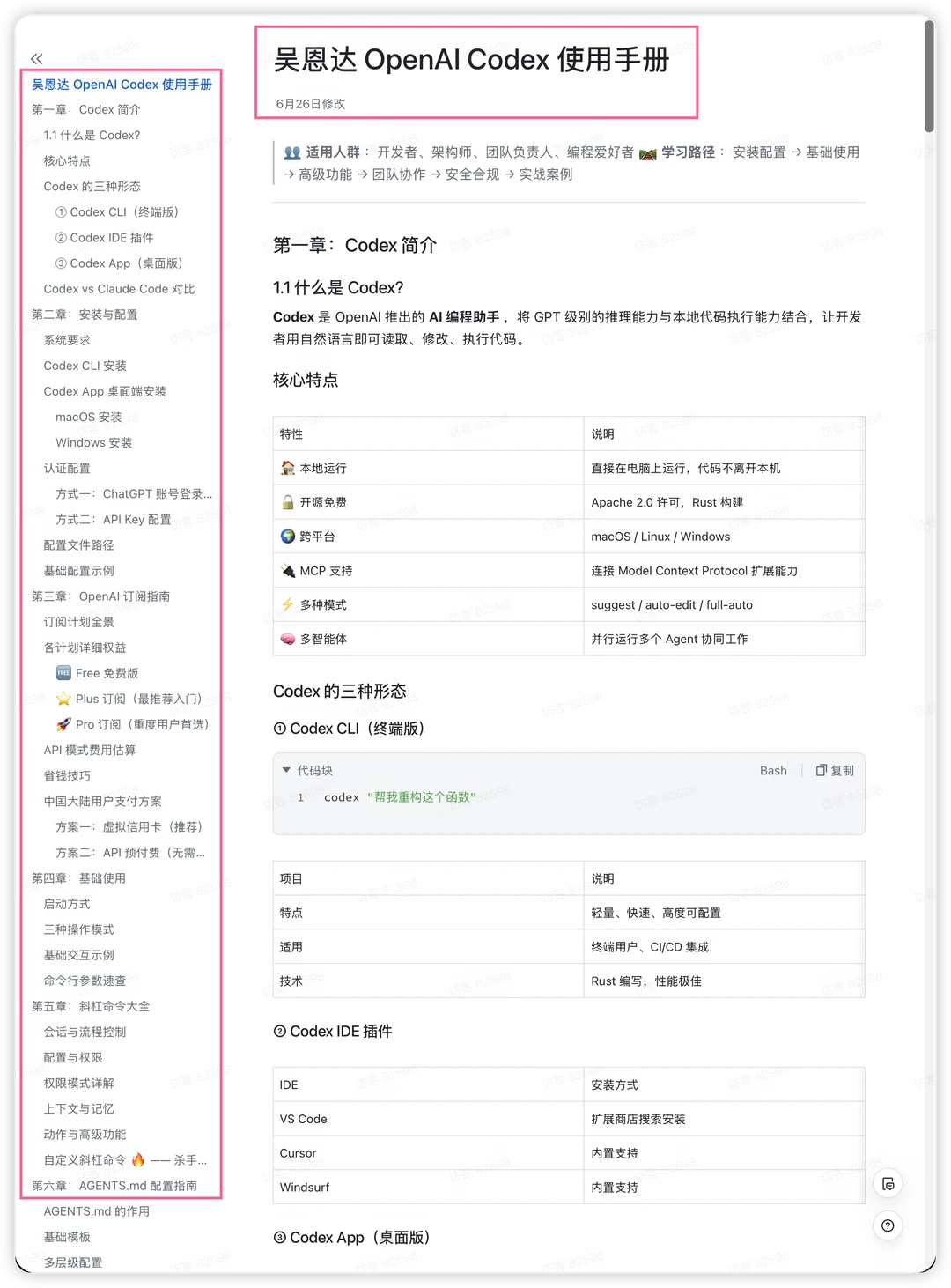Image resolution: width=951 pixels, height=1288 pixels.
Task: Open 权限模式详解 sidebar item
Action: pos(78,1083)
